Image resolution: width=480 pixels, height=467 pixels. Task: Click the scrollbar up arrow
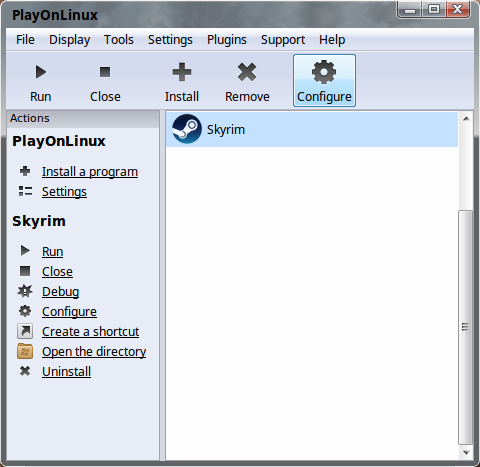466,118
